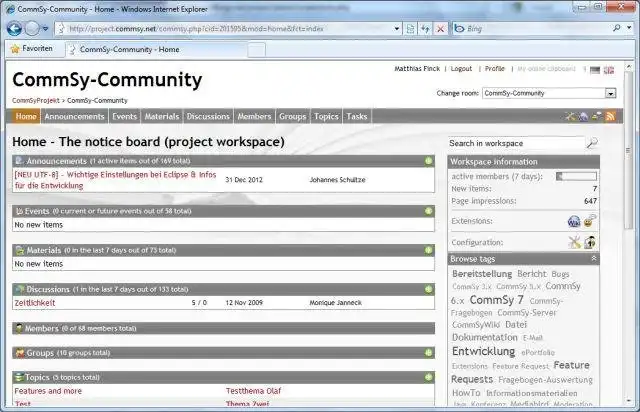
Task: Open the Announcements tab
Action: [x=74, y=116]
